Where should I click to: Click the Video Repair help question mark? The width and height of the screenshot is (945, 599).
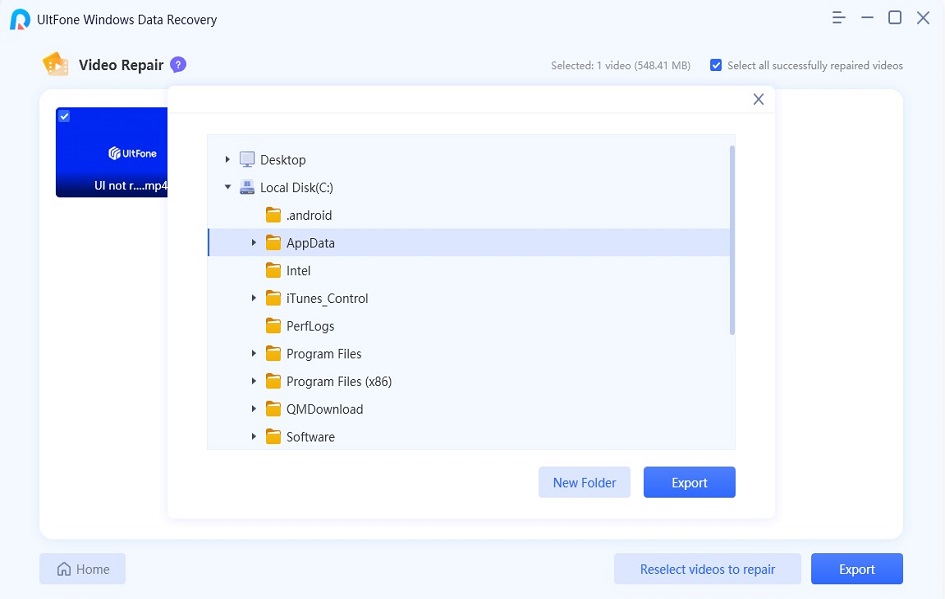tap(178, 64)
